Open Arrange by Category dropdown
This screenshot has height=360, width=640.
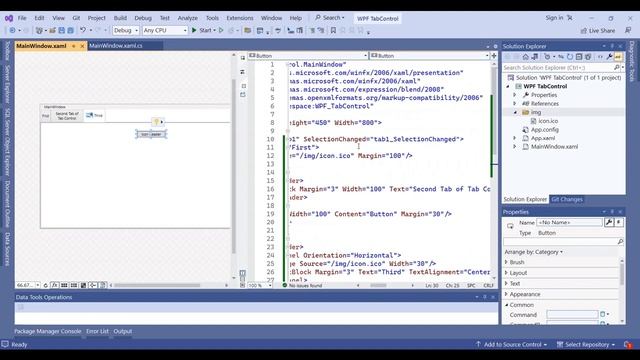533,252
